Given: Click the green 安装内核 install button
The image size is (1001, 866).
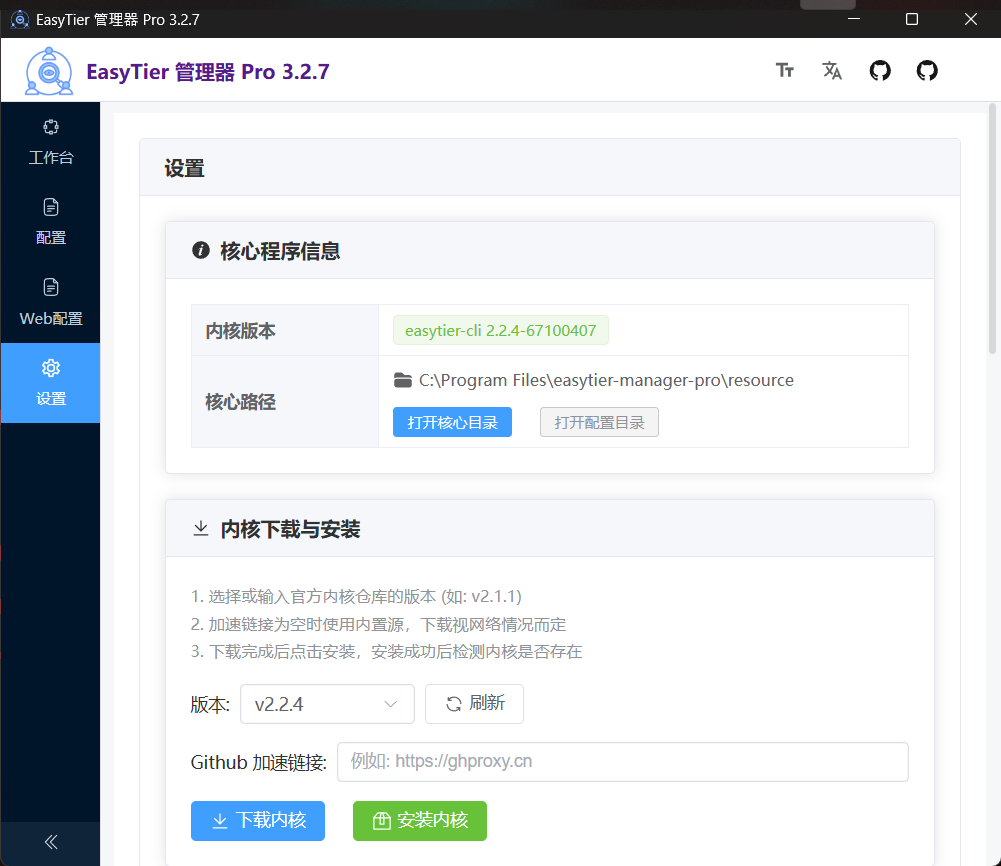Looking at the screenshot, I should click(x=419, y=820).
